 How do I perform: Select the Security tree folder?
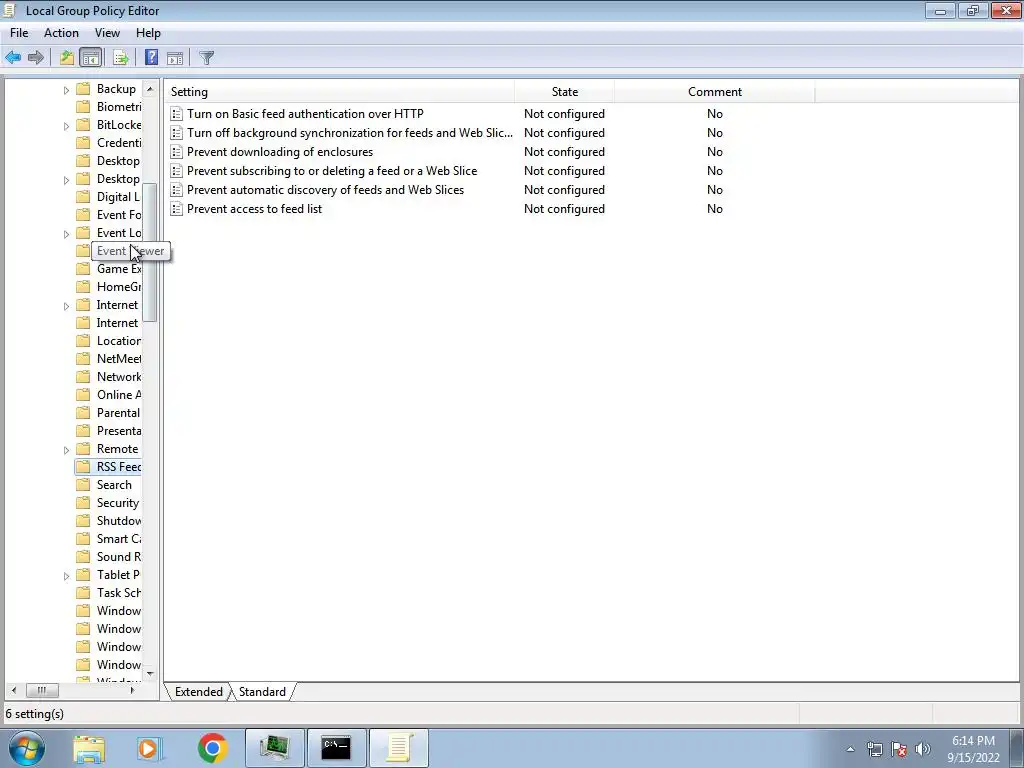pyautogui.click(x=118, y=503)
